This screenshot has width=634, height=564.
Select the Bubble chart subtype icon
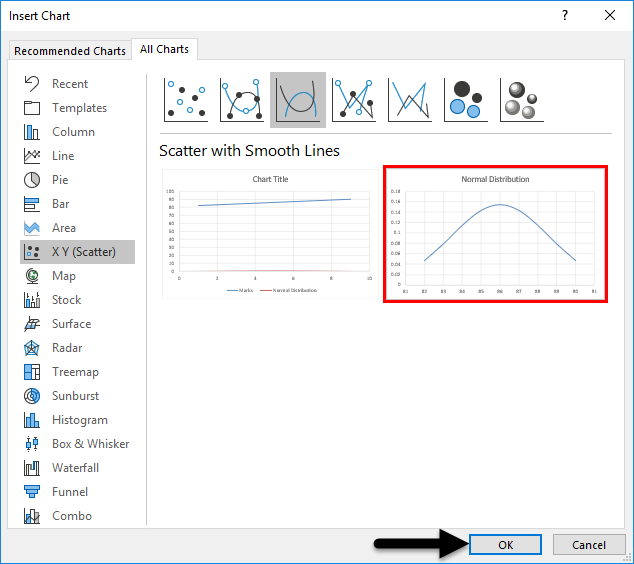click(466, 100)
